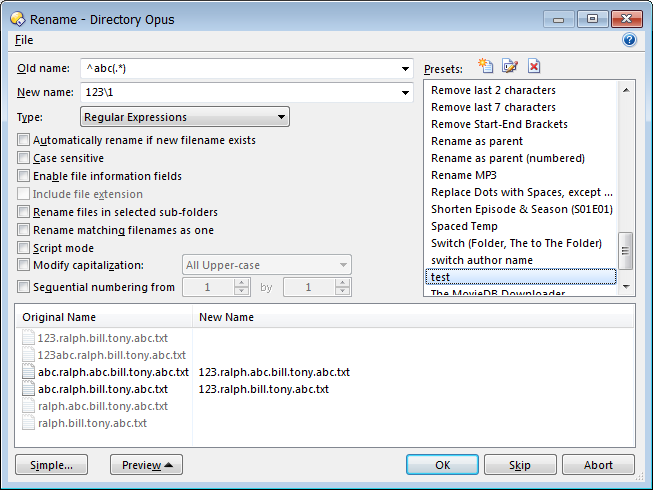
Task: Enable Automatically rename if new filename exists
Action: (23, 139)
